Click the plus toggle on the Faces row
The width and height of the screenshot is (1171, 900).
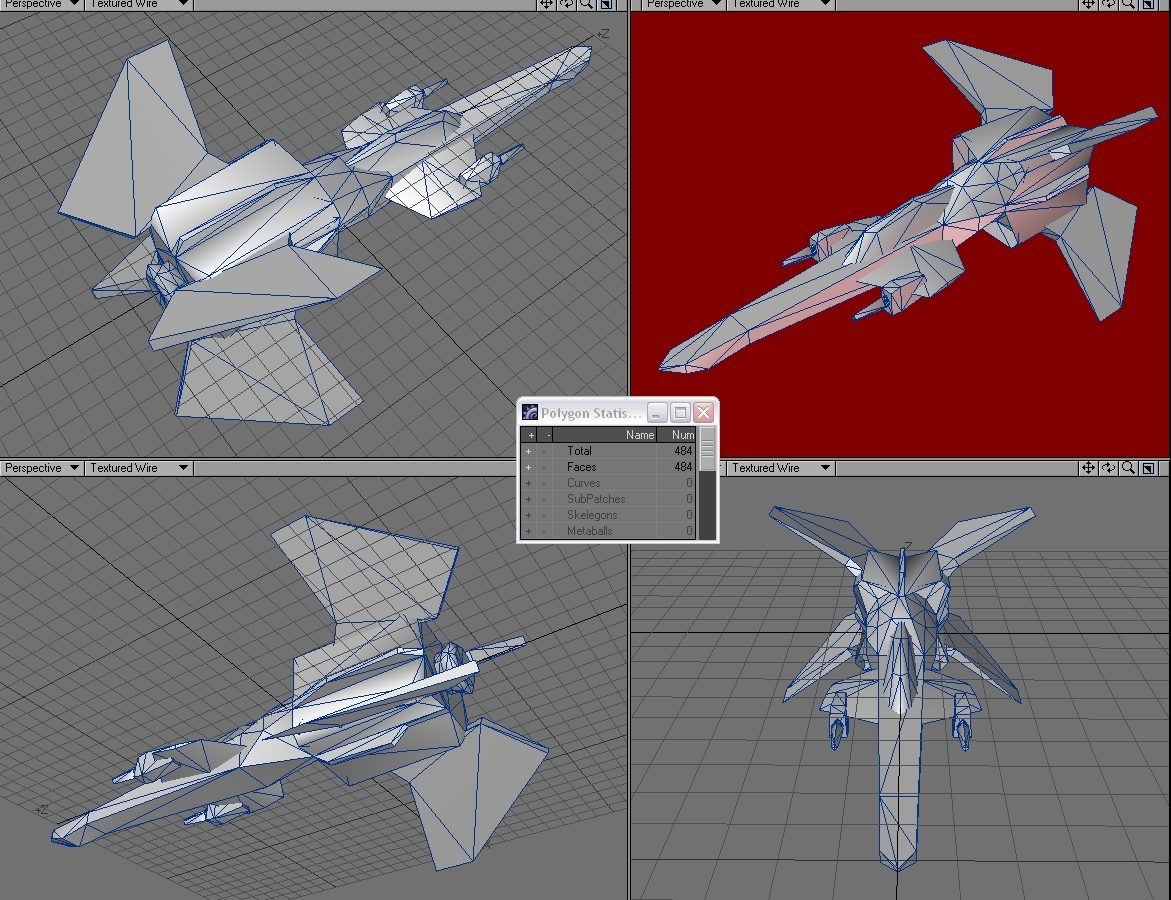(x=529, y=467)
